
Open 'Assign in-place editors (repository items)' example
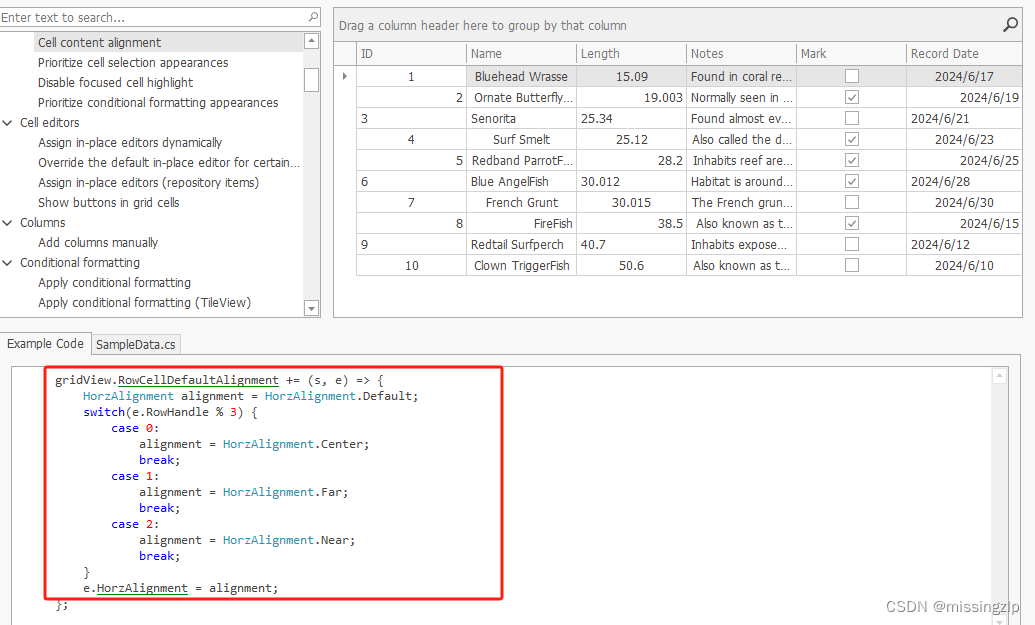(148, 182)
